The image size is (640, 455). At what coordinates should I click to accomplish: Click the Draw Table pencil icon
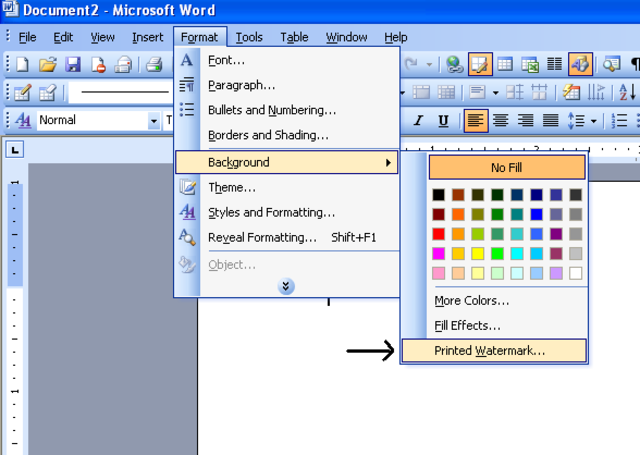click(22, 92)
